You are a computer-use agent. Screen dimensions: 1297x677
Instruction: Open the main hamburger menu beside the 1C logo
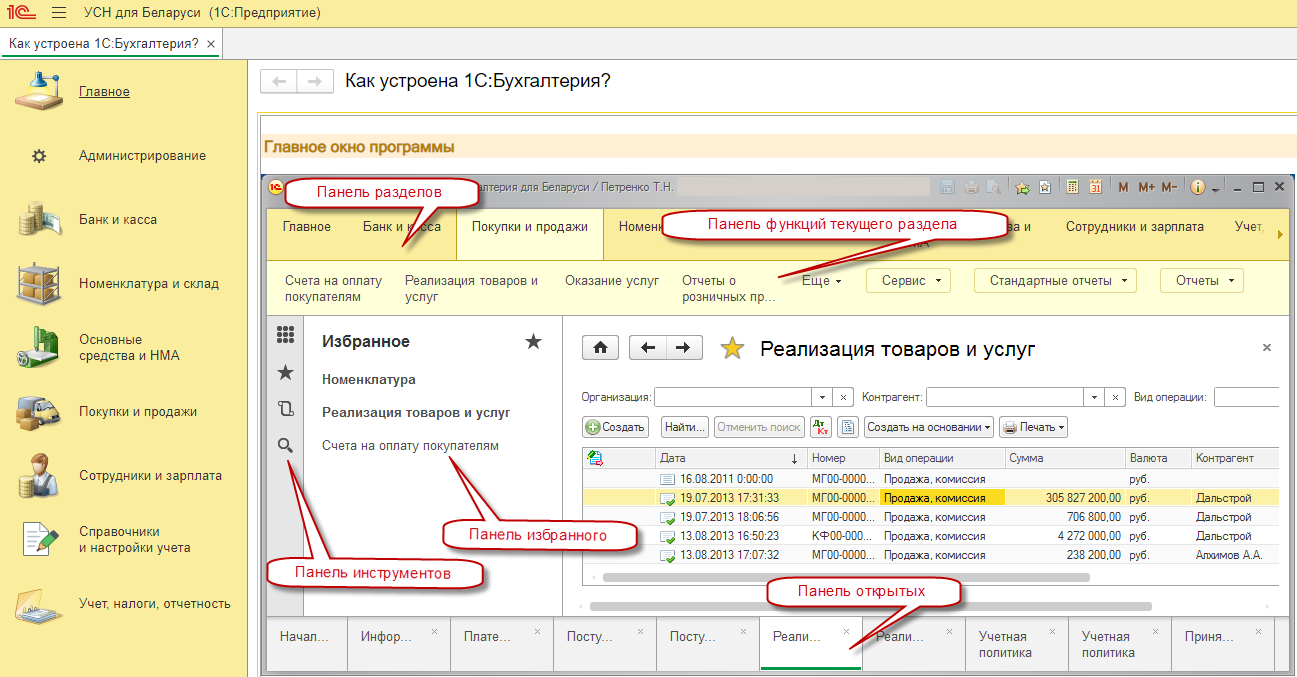click(58, 13)
